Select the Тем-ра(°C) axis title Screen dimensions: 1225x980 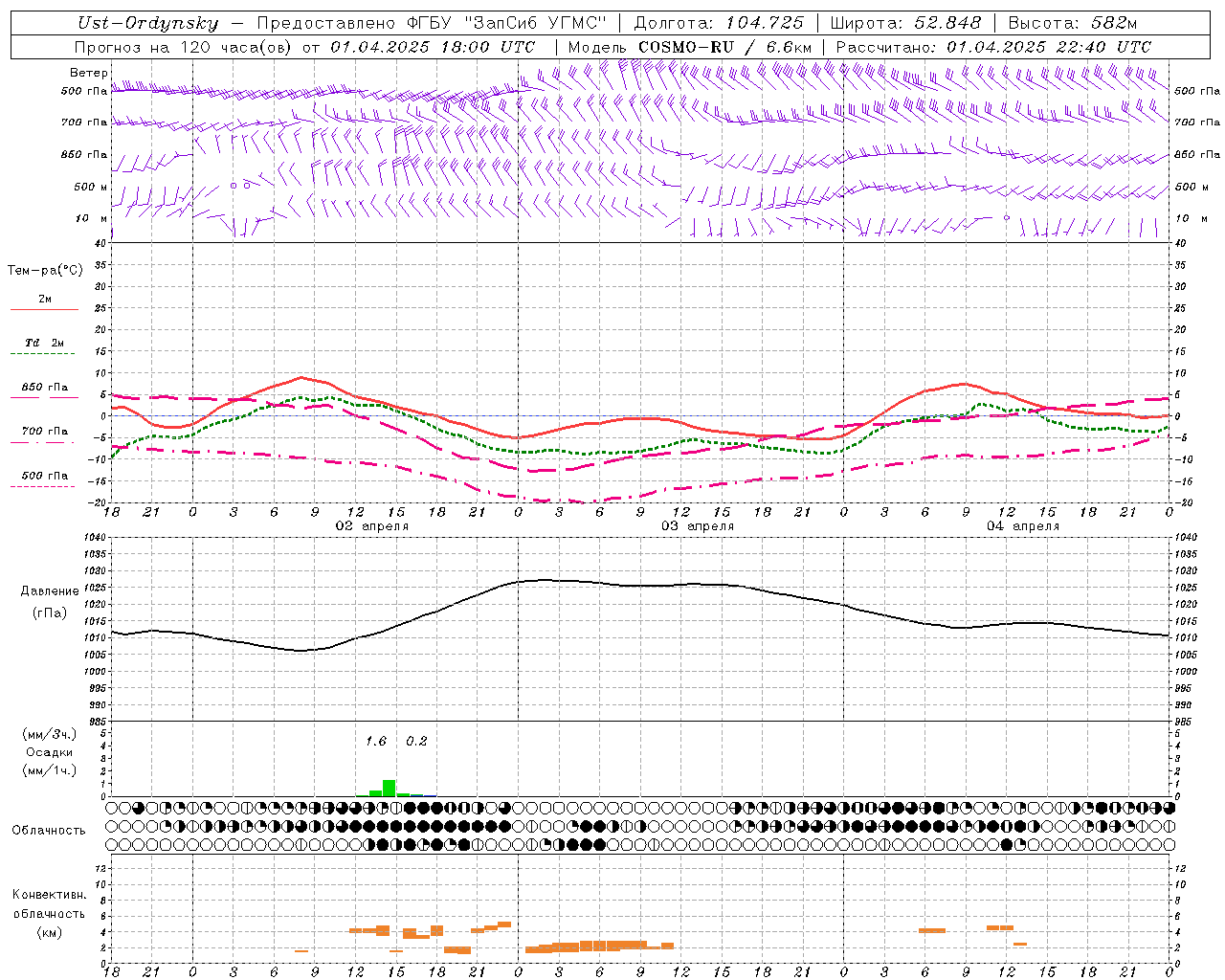[x=45, y=271]
